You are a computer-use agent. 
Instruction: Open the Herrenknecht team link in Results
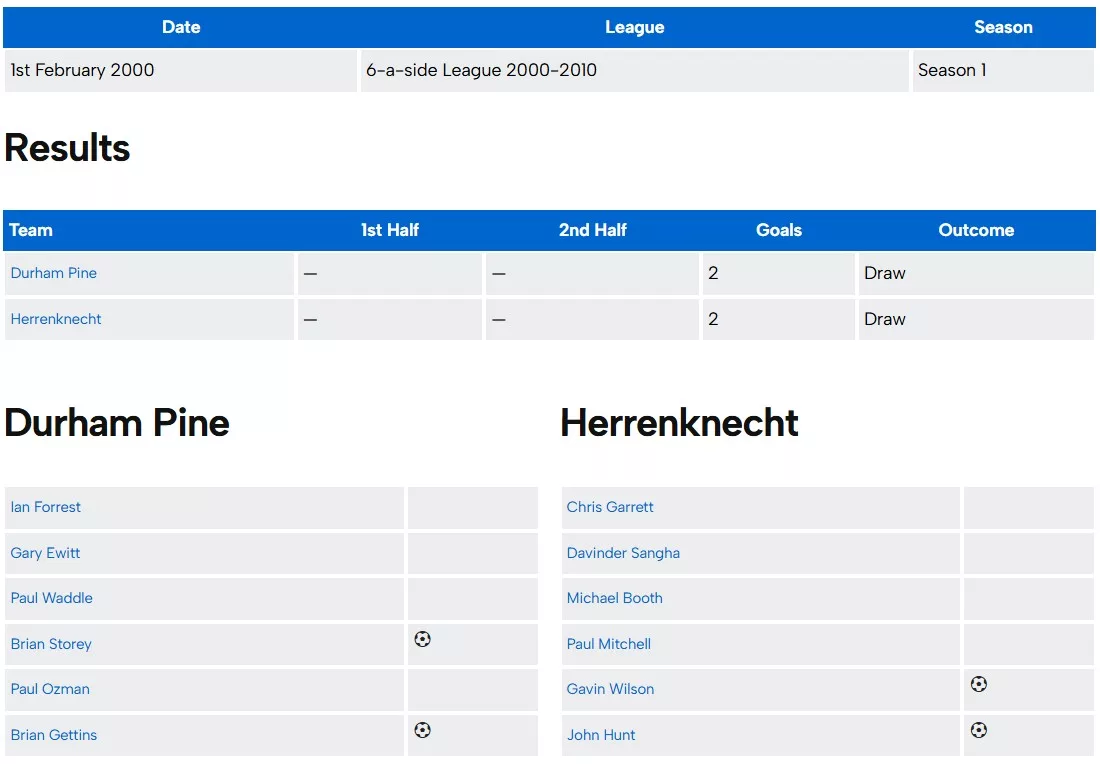coord(56,319)
